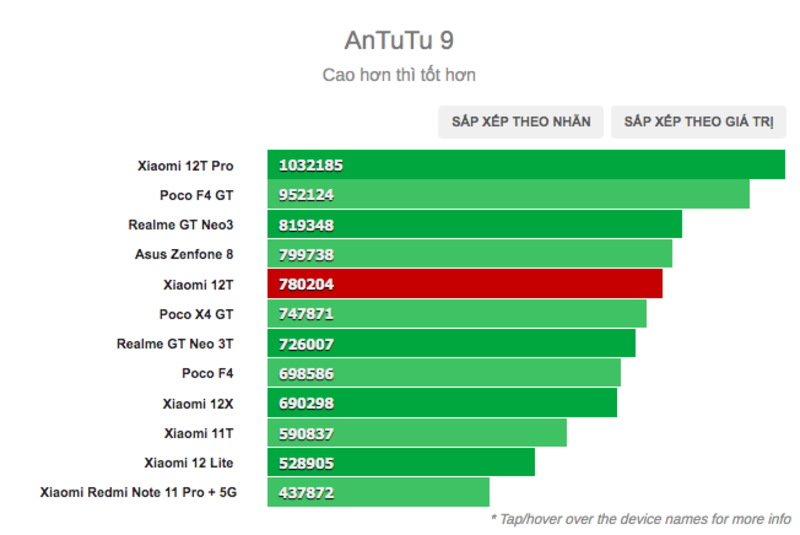Select the Xiaomi 12 Lite 528905 bar
The height and width of the screenshot is (535, 800).
click(x=400, y=463)
